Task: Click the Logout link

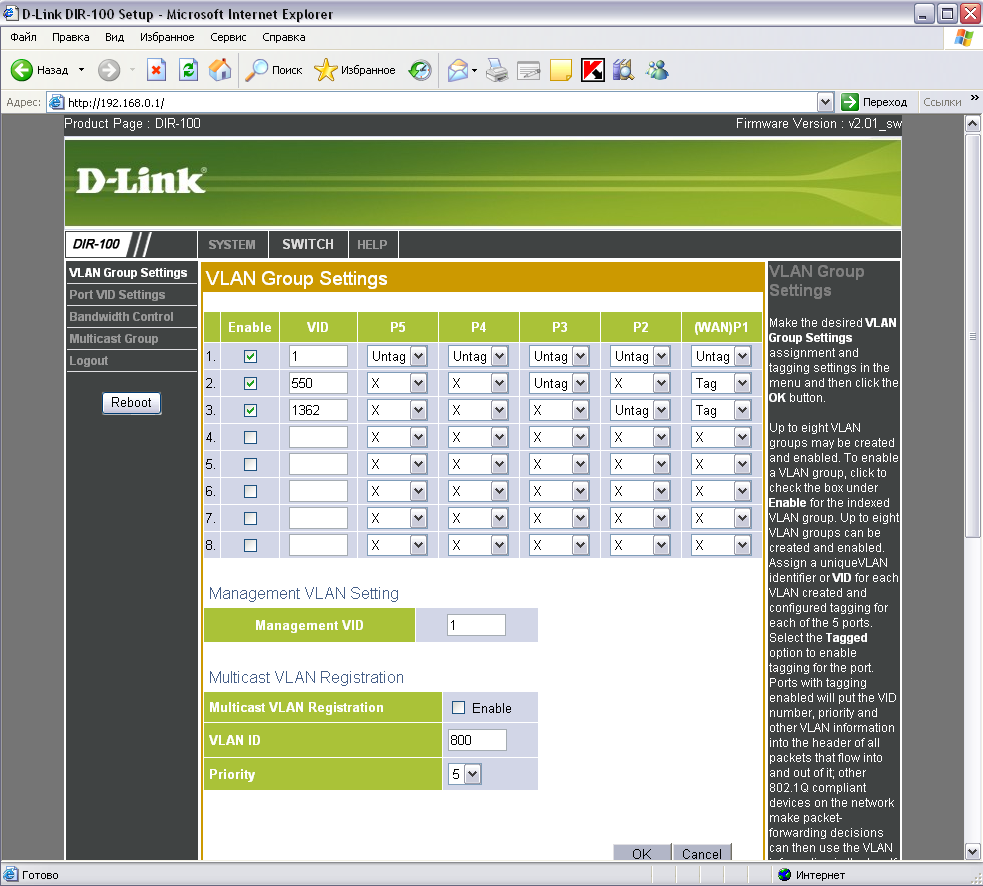Action: coord(88,361)
